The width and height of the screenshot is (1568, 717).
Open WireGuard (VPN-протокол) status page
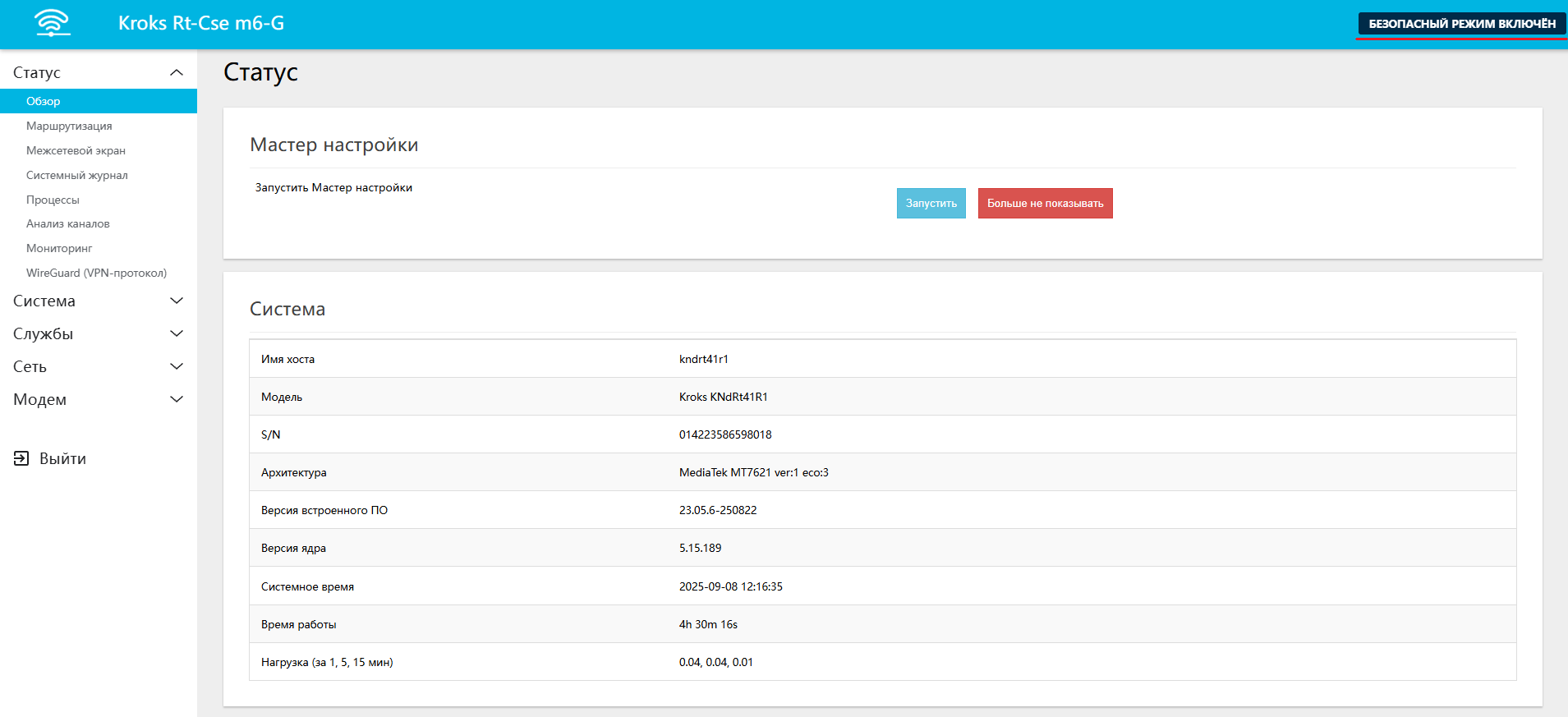[x=96, y=273]
